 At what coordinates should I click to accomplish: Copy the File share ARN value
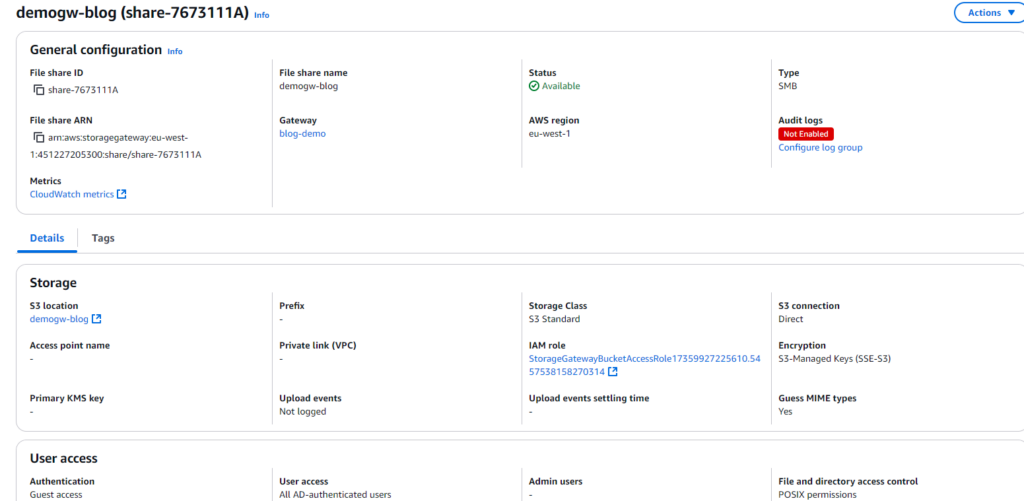pos(39,137)
